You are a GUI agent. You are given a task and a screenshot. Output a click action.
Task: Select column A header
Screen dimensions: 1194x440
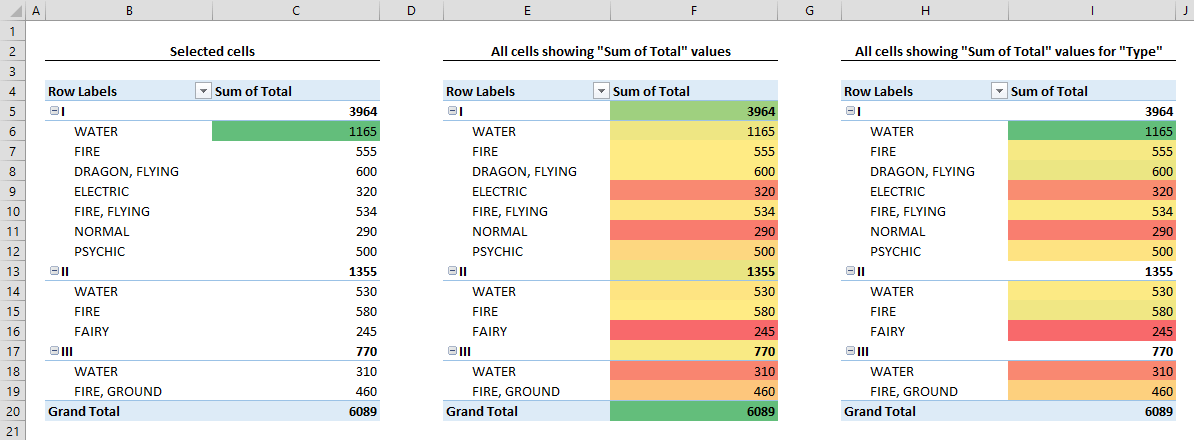coord(36,11)
